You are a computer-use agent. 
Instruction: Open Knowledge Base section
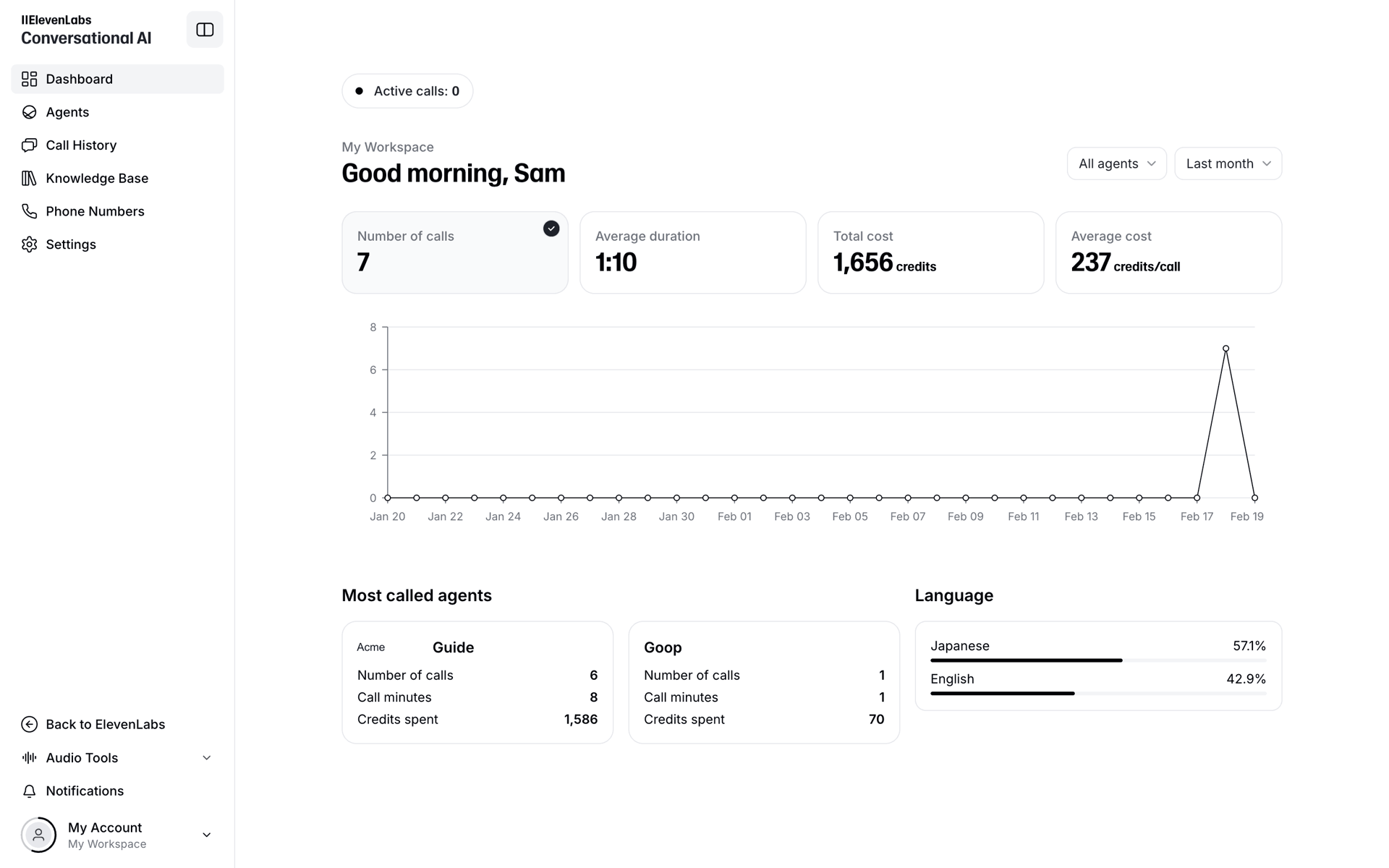pos(117,178)
